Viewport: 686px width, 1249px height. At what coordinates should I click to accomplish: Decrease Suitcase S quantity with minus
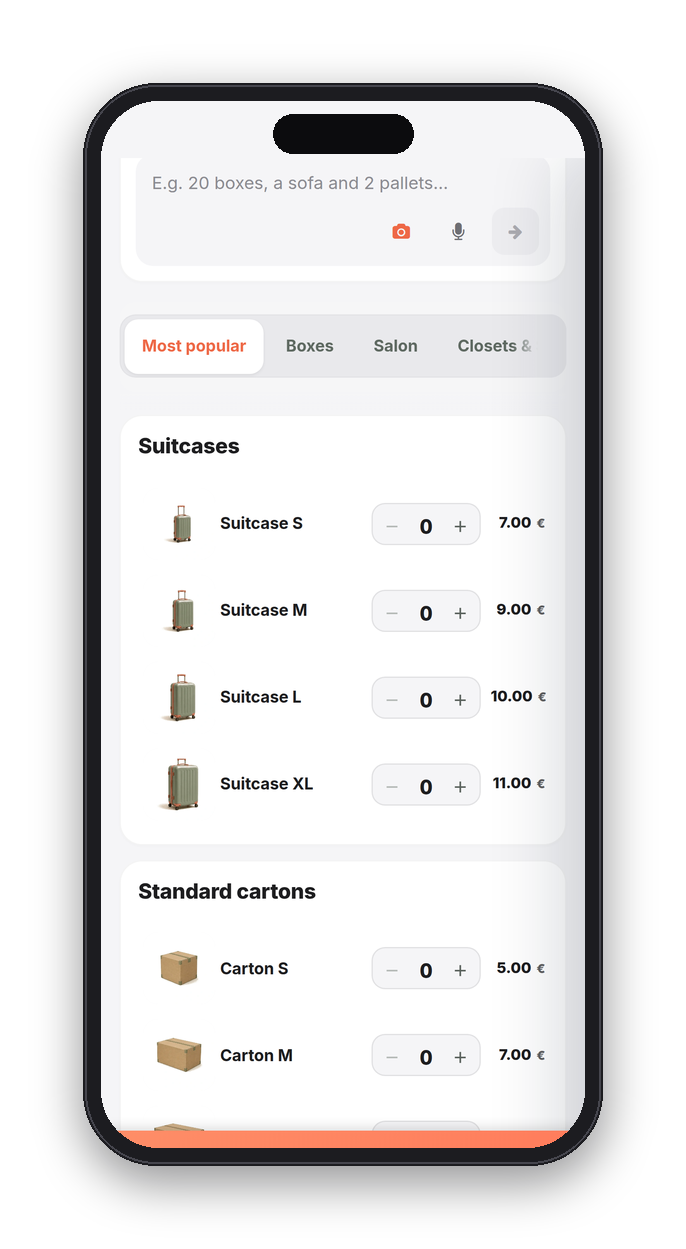(x=392, y=526)
